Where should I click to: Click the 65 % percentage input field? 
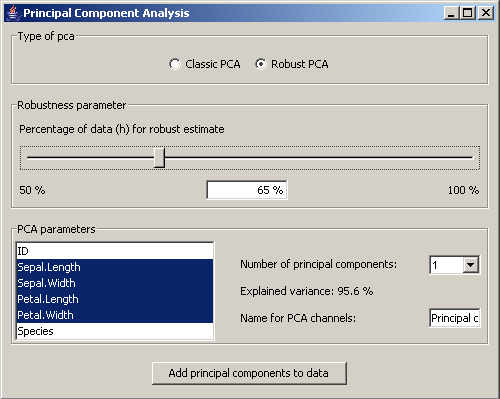[x=247, y=190]
